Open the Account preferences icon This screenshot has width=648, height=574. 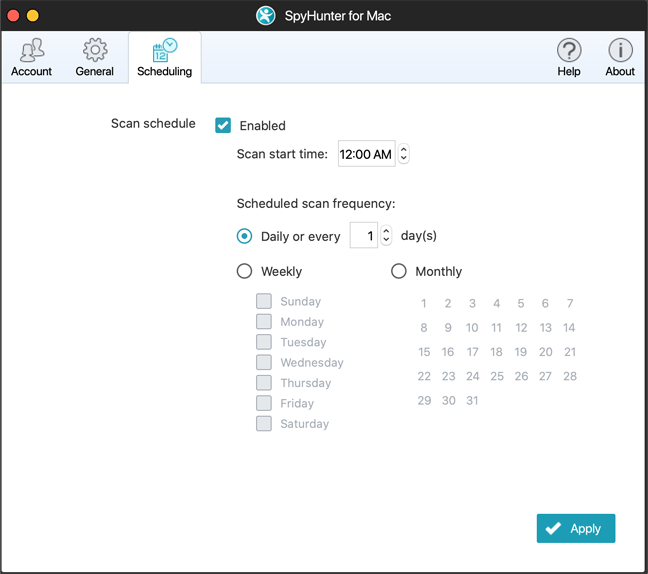(31, 51)
